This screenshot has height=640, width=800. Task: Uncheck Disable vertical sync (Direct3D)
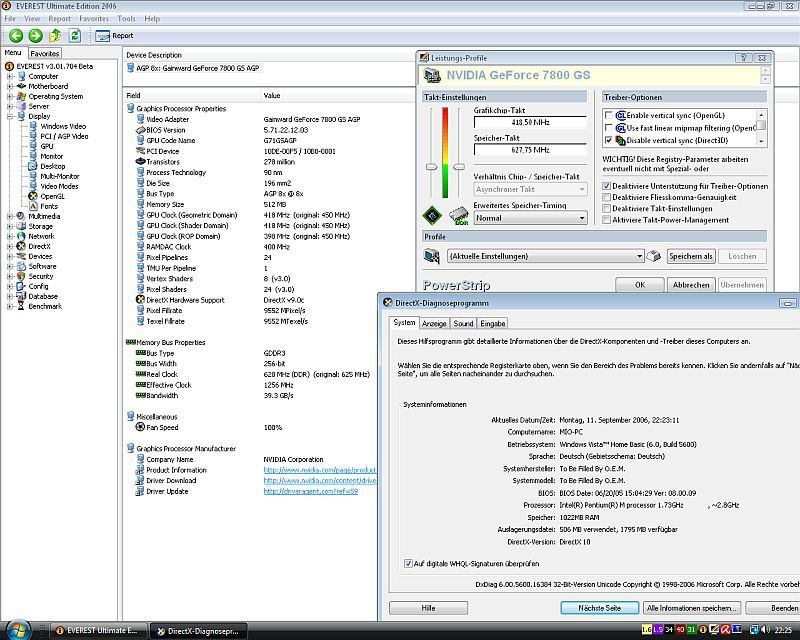pyautogui.click(x=608, y=140)
